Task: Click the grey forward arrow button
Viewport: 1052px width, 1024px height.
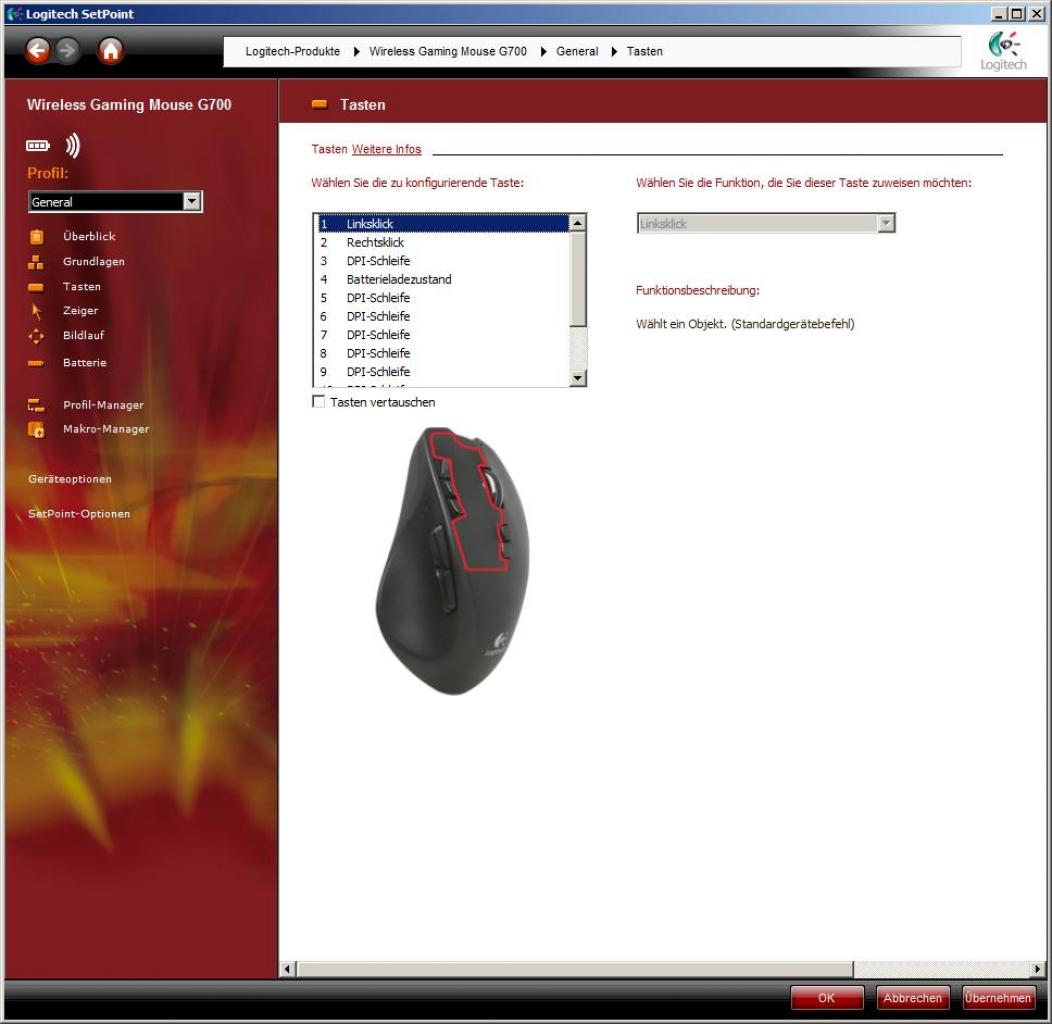Action: point(67,50)
